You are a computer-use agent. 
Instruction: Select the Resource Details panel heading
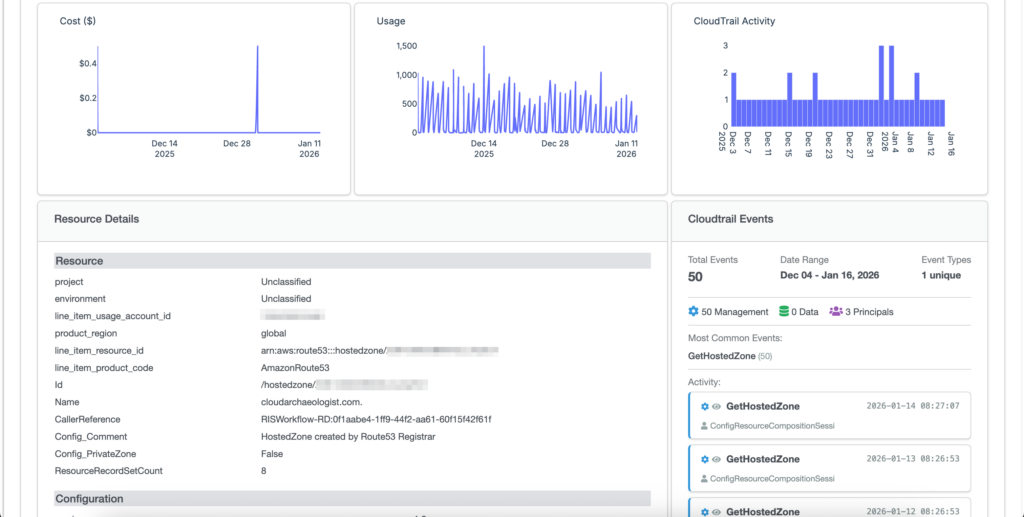click(x=97, y=219)
